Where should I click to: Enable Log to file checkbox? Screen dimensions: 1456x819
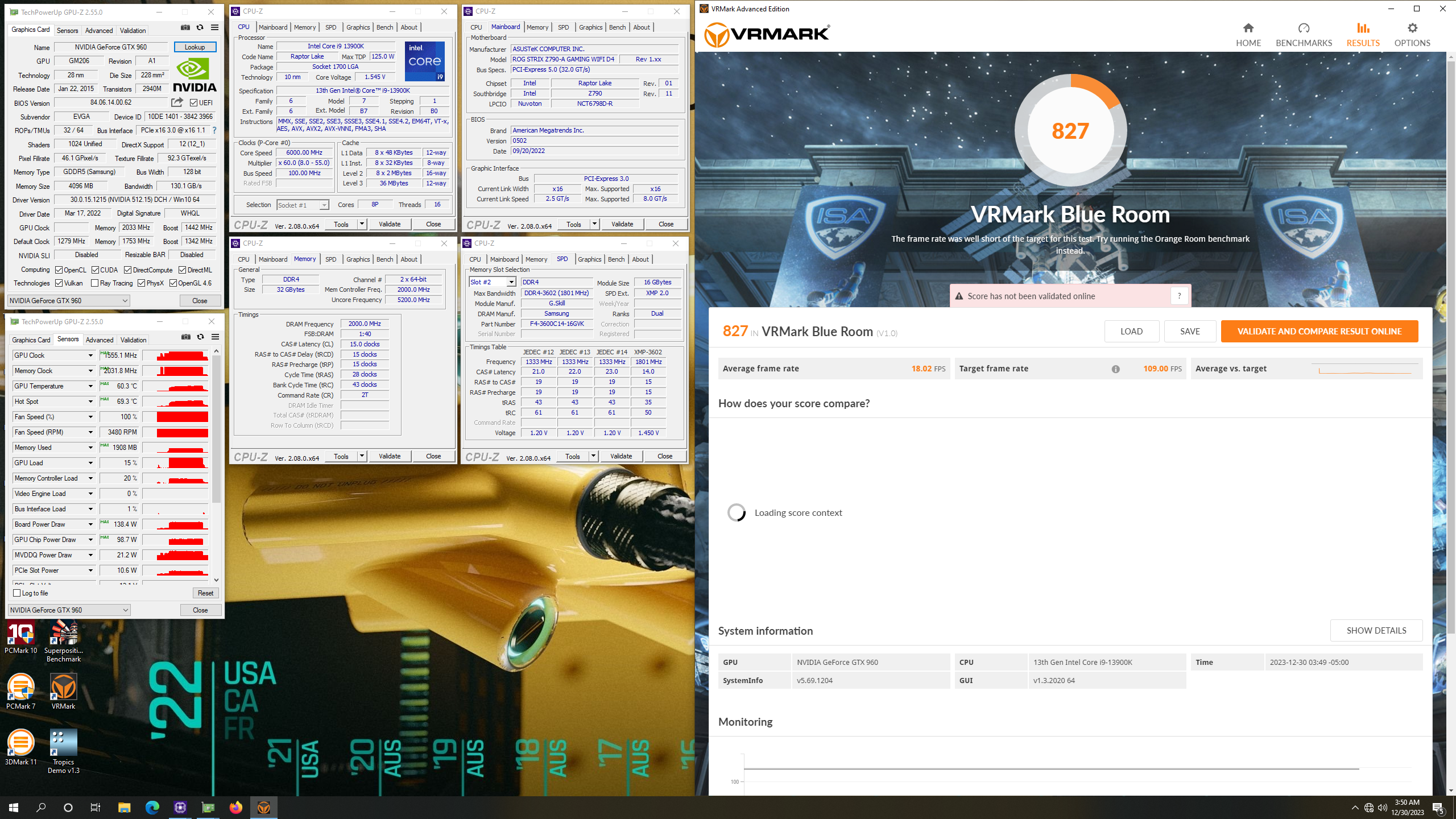click(17, 593)
